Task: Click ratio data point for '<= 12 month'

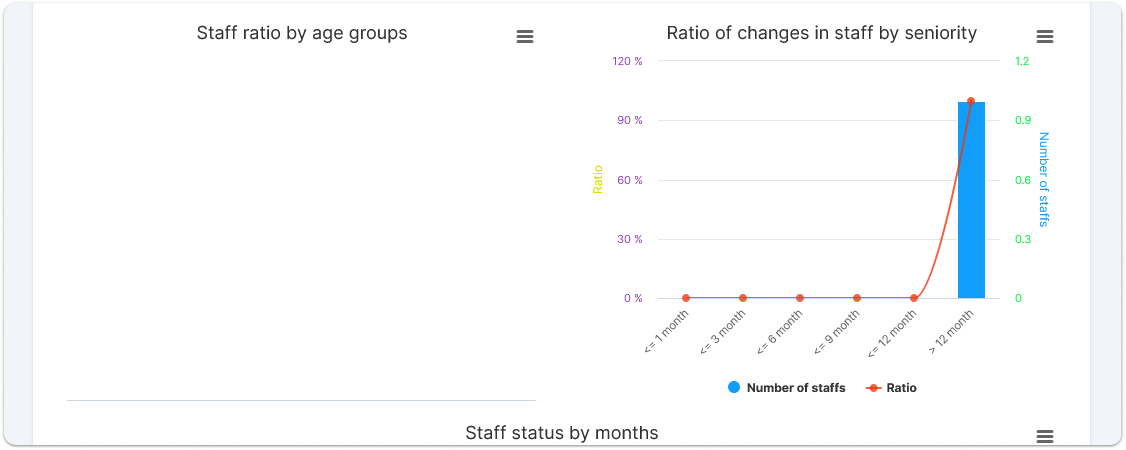Action: point(914,298)
